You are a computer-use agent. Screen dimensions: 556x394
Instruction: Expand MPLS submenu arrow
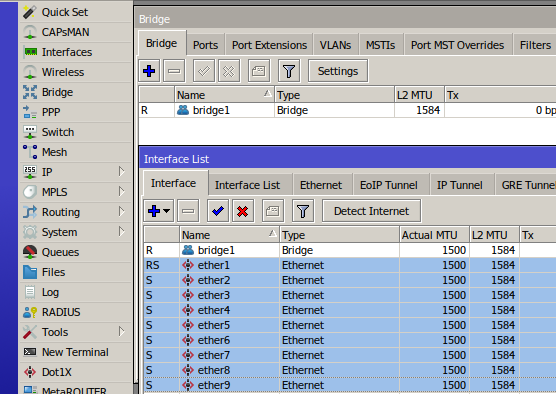pos(122,192)
